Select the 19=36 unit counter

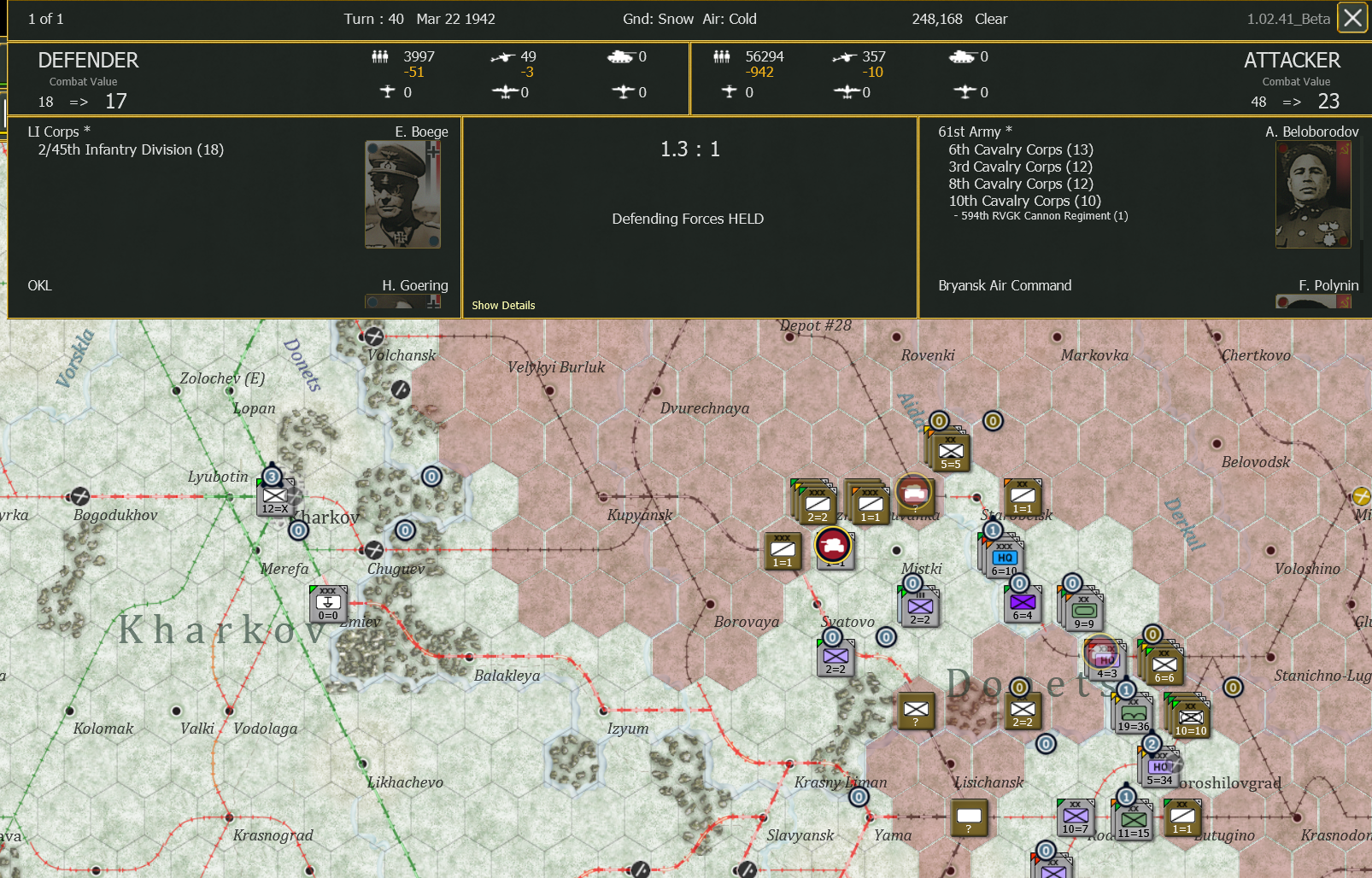tap(1133, 715)
